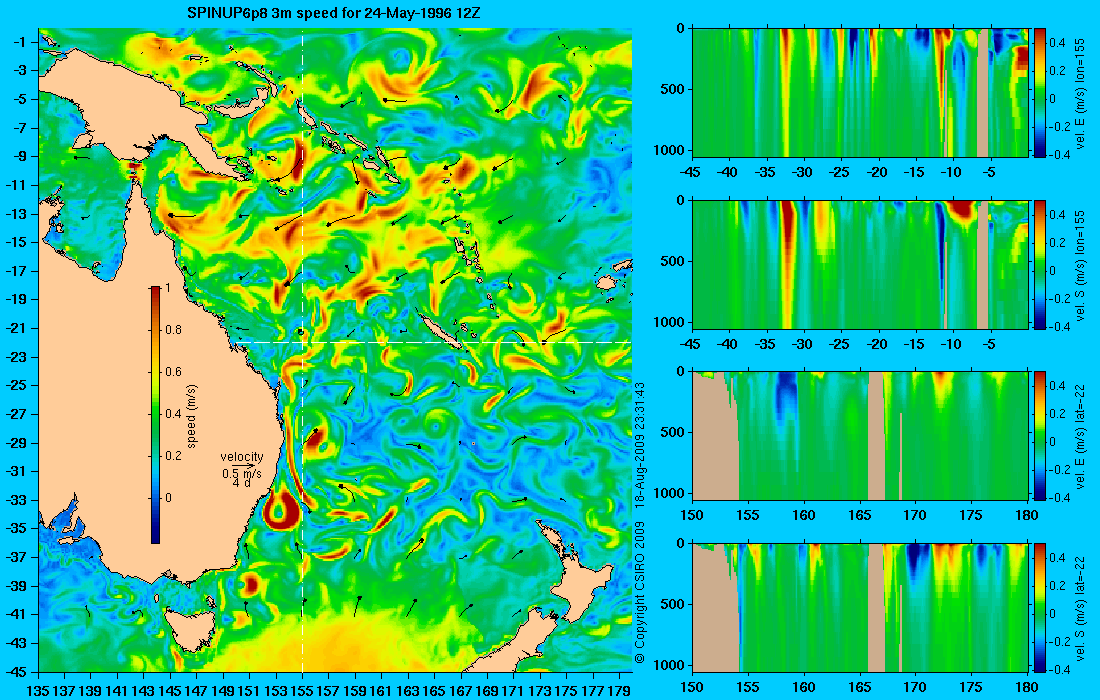The height and width of the screenshot is (700, 1100).
Task: Click the colorbar beside the vel. E lon=155 panel
Action: click(1040, 93)
